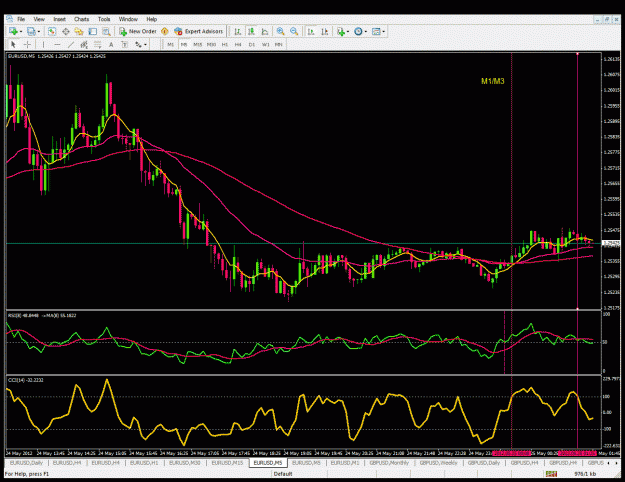Select the Trendline drawing tool

coord(71,45)
